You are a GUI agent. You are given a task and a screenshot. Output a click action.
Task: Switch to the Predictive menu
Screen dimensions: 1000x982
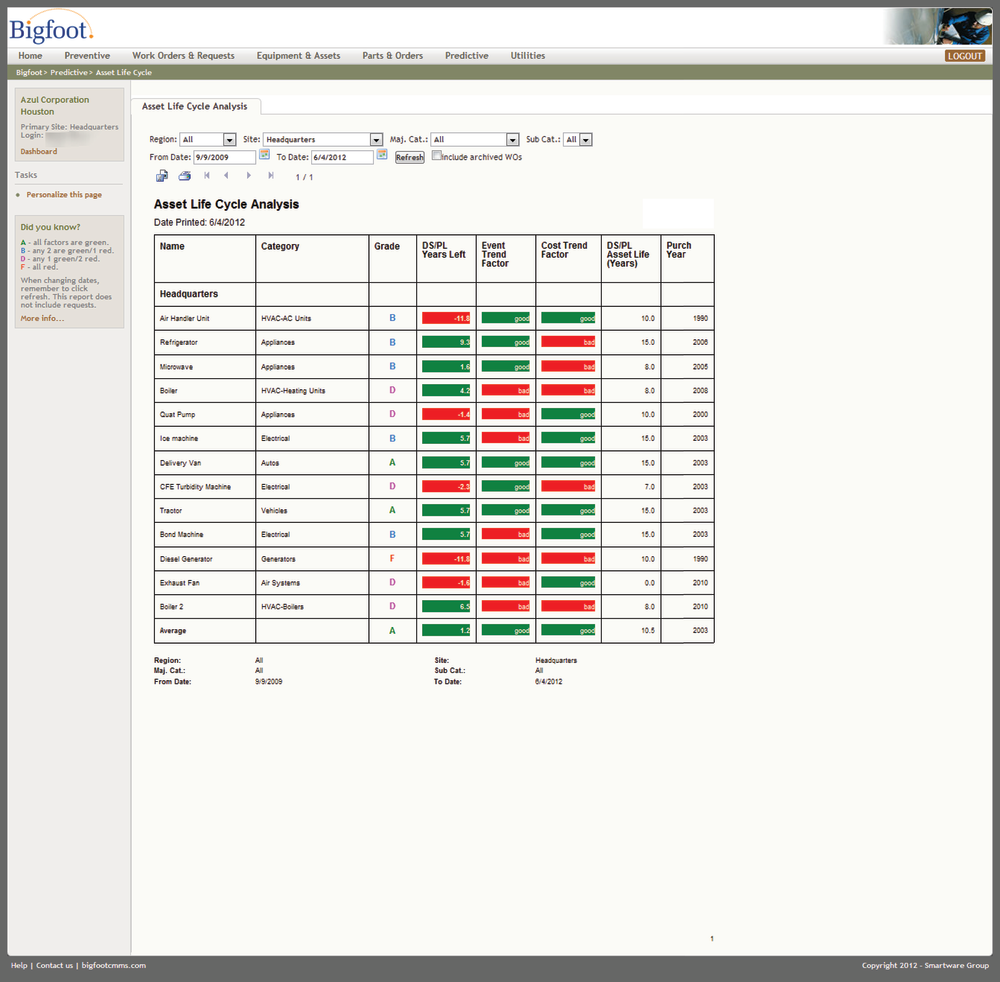coord(466,56)
